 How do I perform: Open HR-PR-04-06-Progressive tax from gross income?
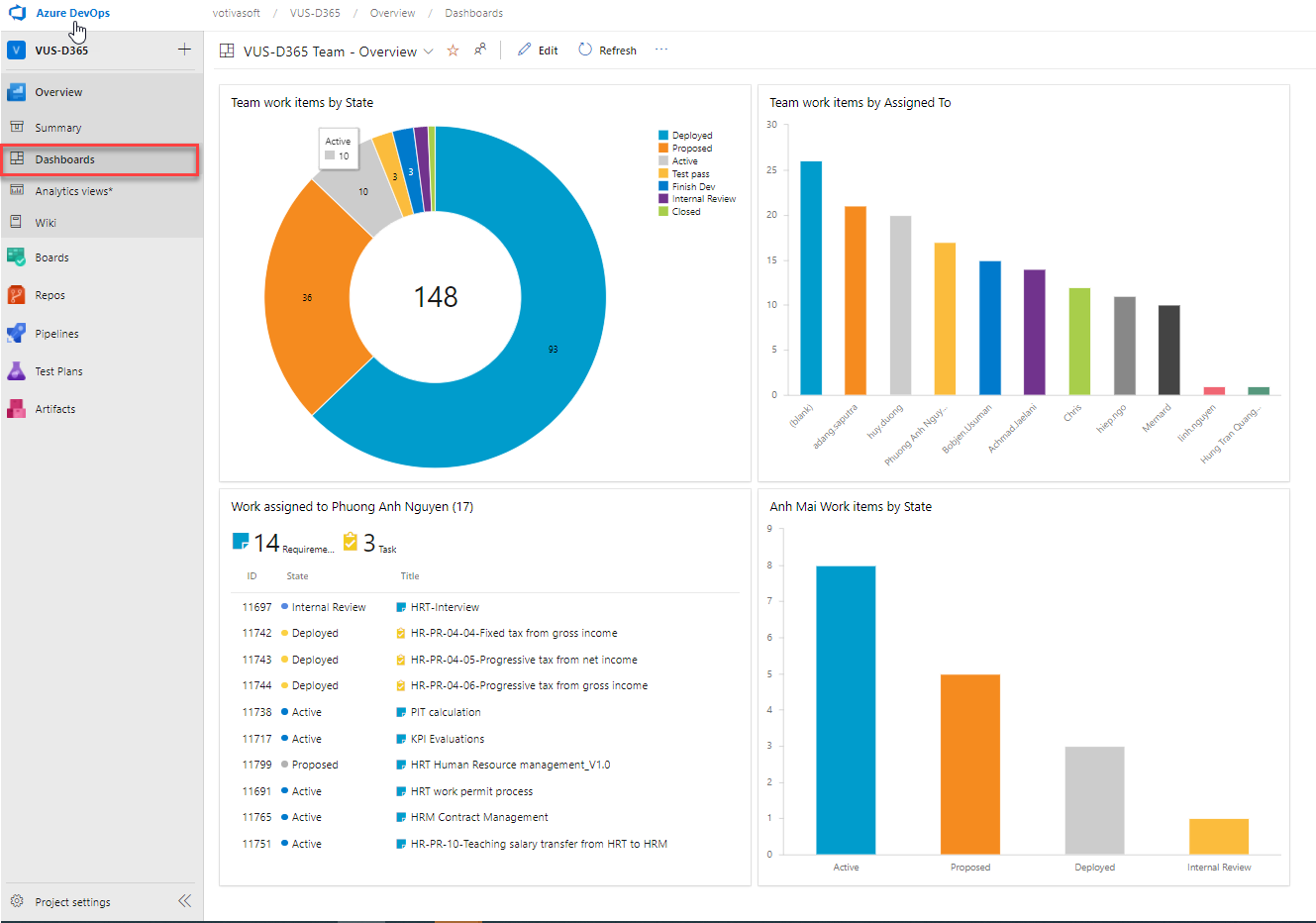[529, 685]
